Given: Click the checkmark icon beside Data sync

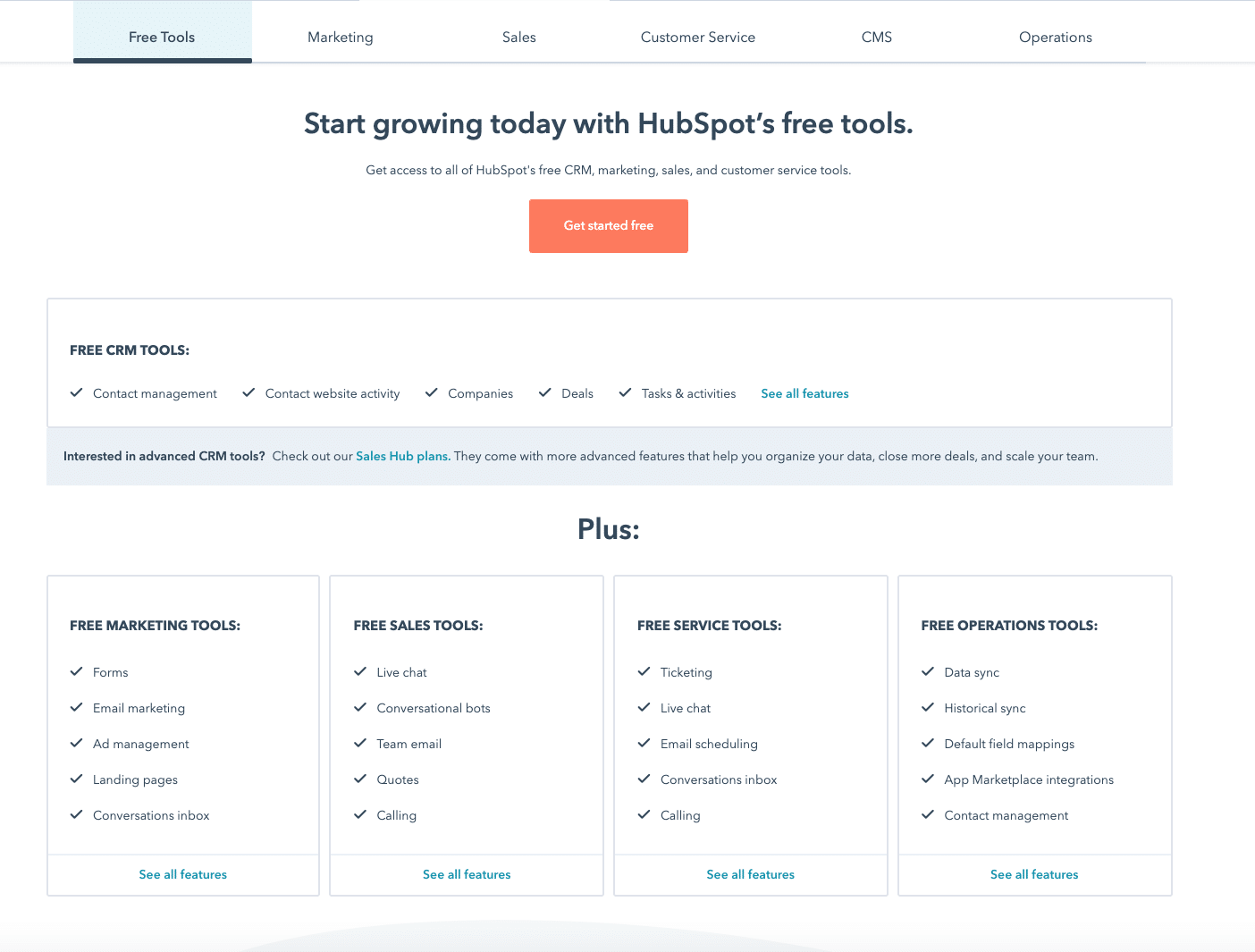Looking at the screenshot, I should click(x=928, y=671).
